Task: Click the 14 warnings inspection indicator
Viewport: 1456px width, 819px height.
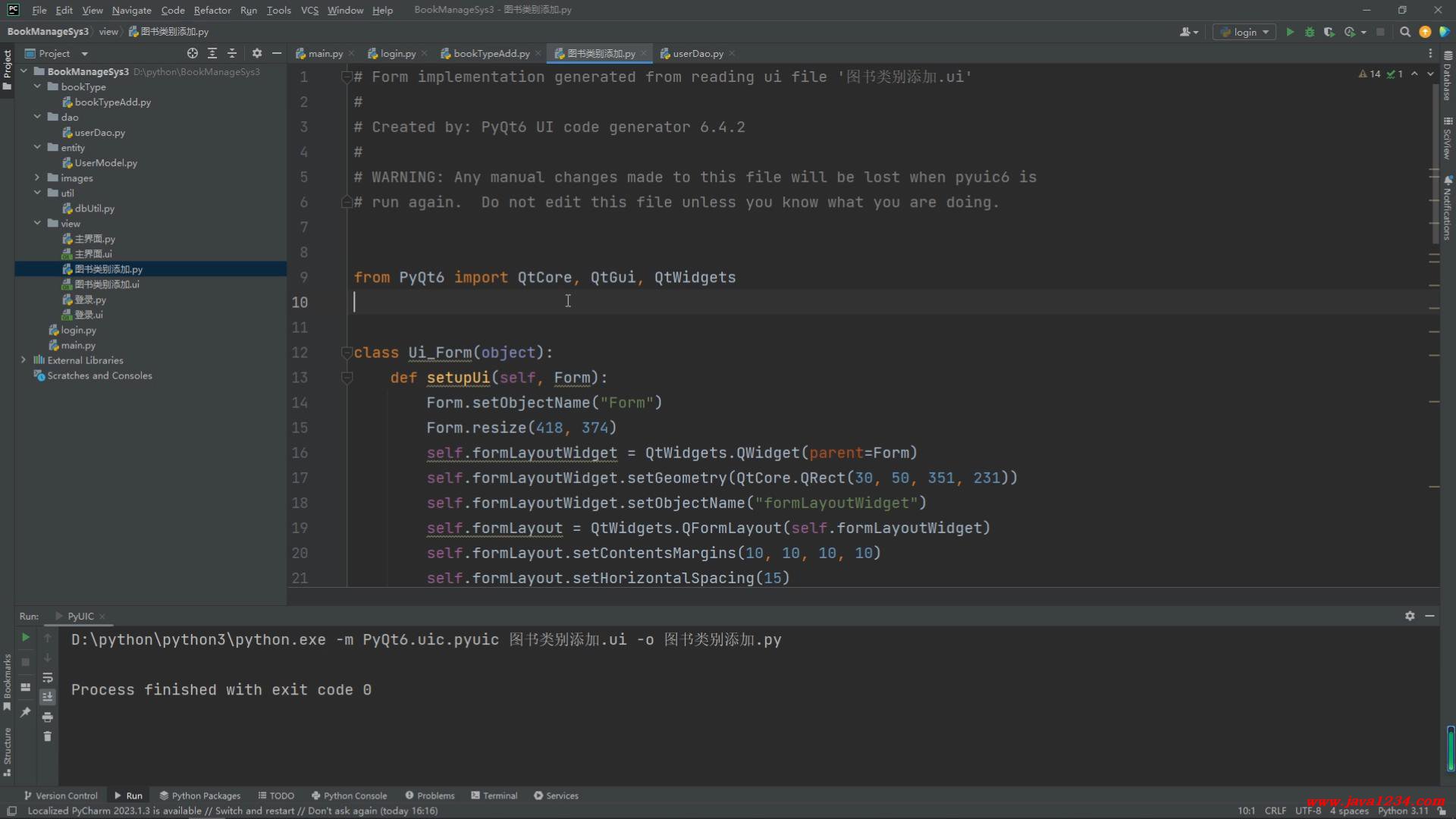Action: (x=1370, y=74)
